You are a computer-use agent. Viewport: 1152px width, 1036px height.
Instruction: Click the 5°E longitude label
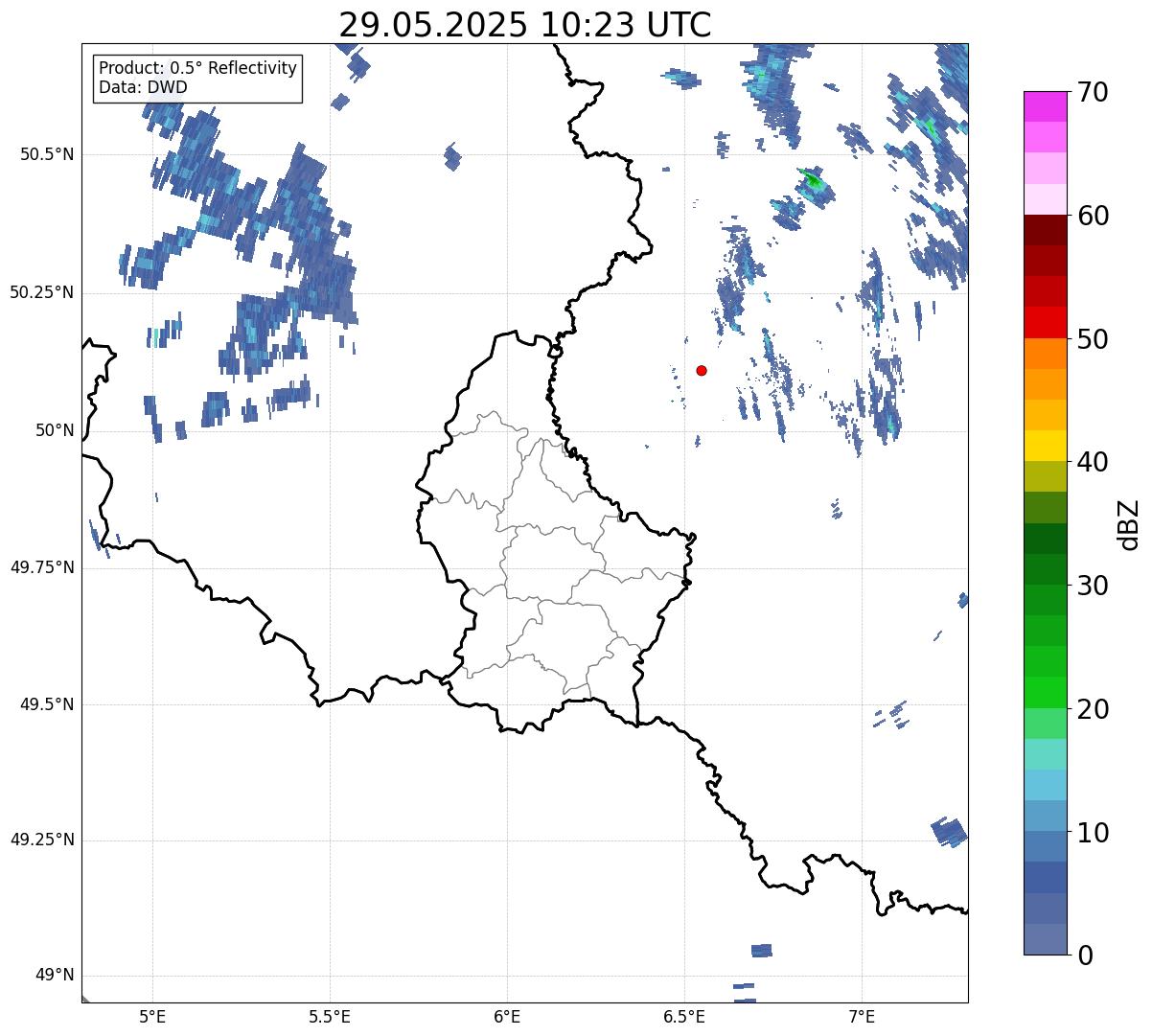coord(152,1017)
